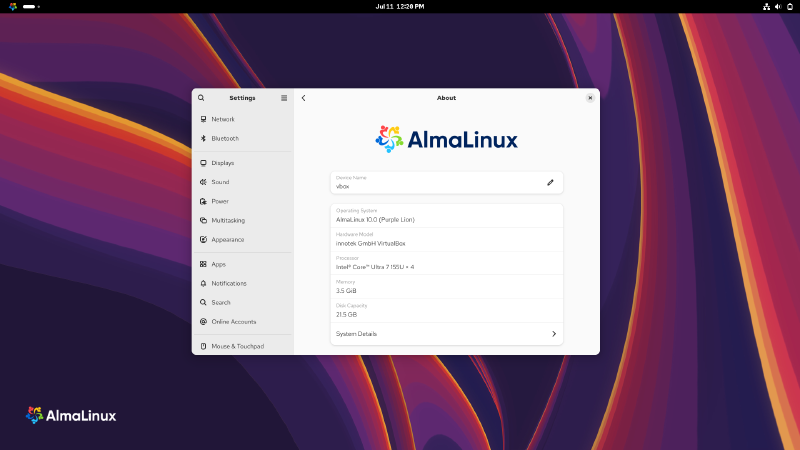The height and width of the screenshot is (450, 800).
Task: Close the Settings window
Action: (x=590, y=98)
